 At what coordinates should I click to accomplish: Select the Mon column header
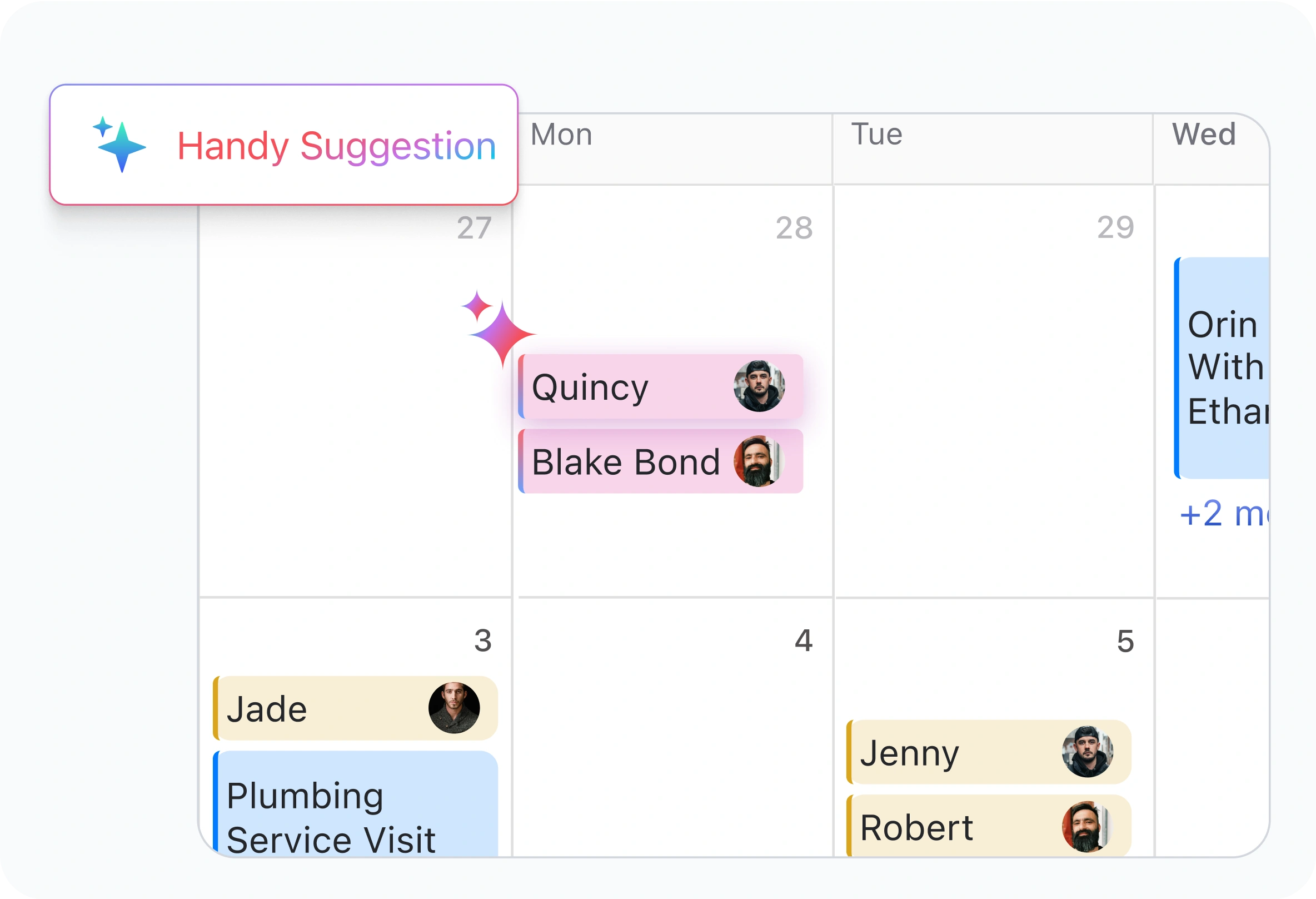561,135
